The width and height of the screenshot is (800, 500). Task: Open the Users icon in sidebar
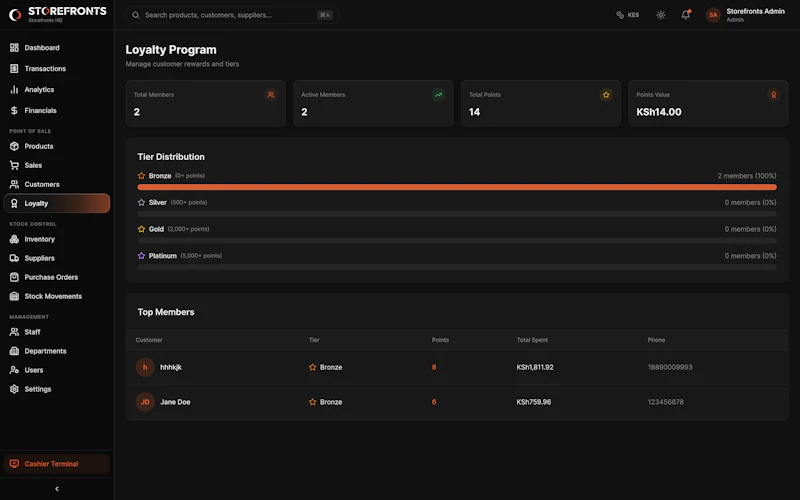coord(14,370)
